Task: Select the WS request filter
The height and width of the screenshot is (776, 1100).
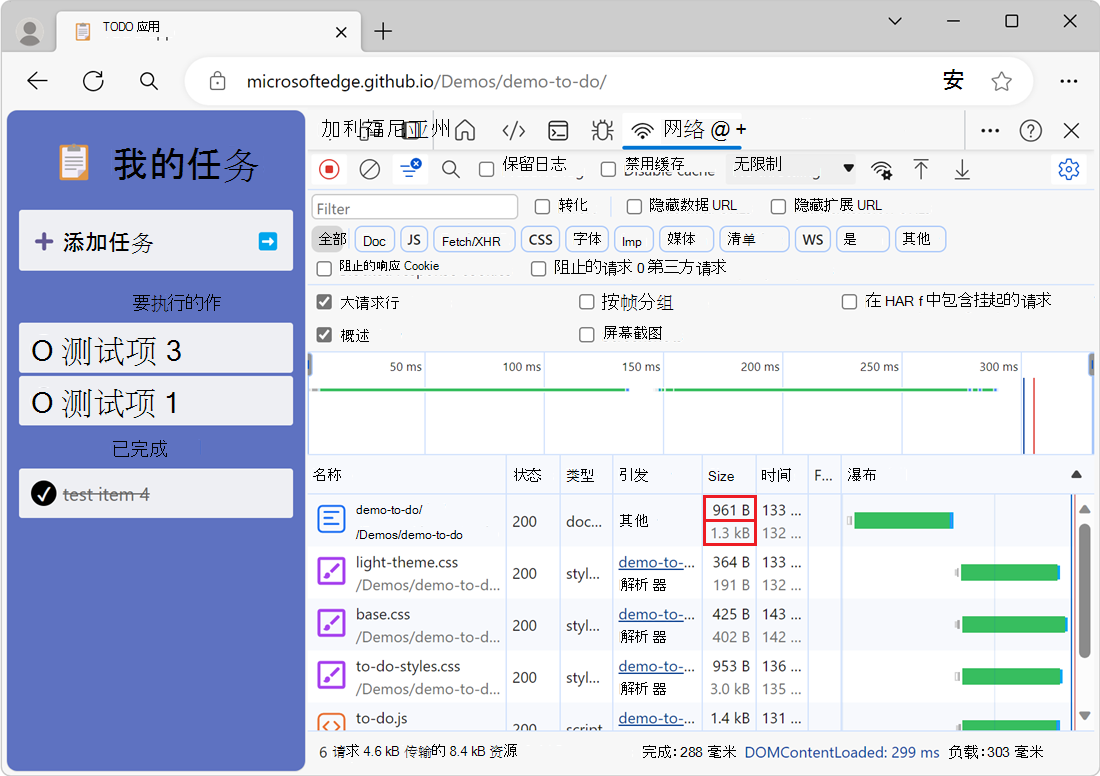Action: click(x=812, y=239)
